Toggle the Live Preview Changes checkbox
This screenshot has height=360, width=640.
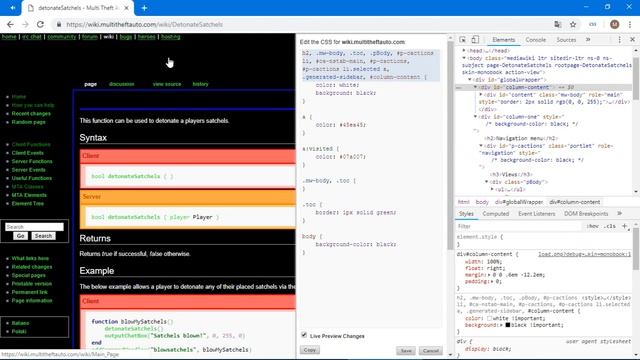(x=304, y=335)
